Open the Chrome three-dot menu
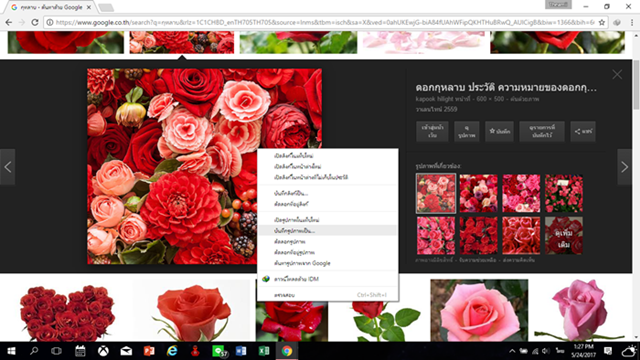Viewport: 640px width, 360px height. pyautogui.click(x=631, y=22)
